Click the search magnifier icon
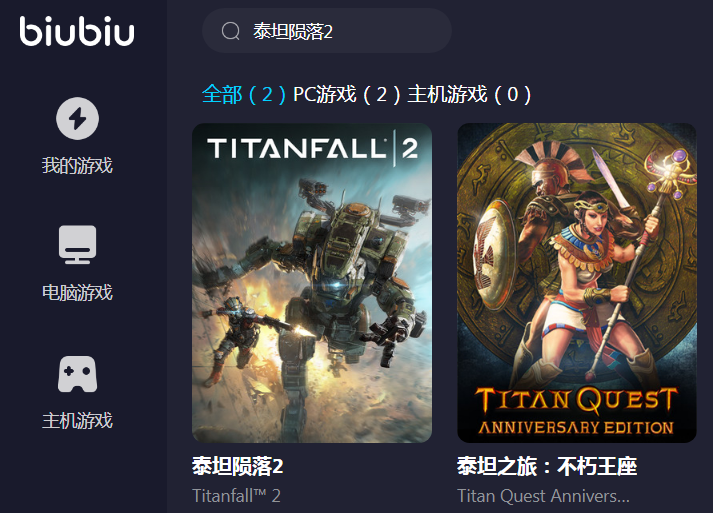The image size is (713, 513). click(231, 31)
